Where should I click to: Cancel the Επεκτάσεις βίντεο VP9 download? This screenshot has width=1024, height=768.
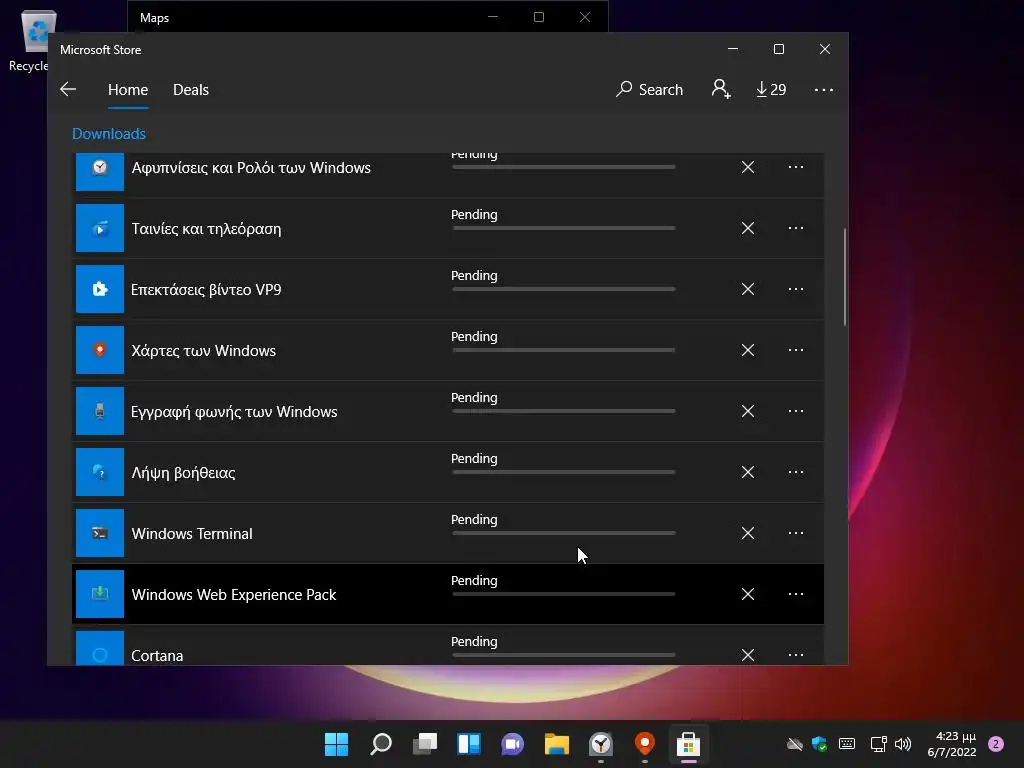tap(748, 289)
